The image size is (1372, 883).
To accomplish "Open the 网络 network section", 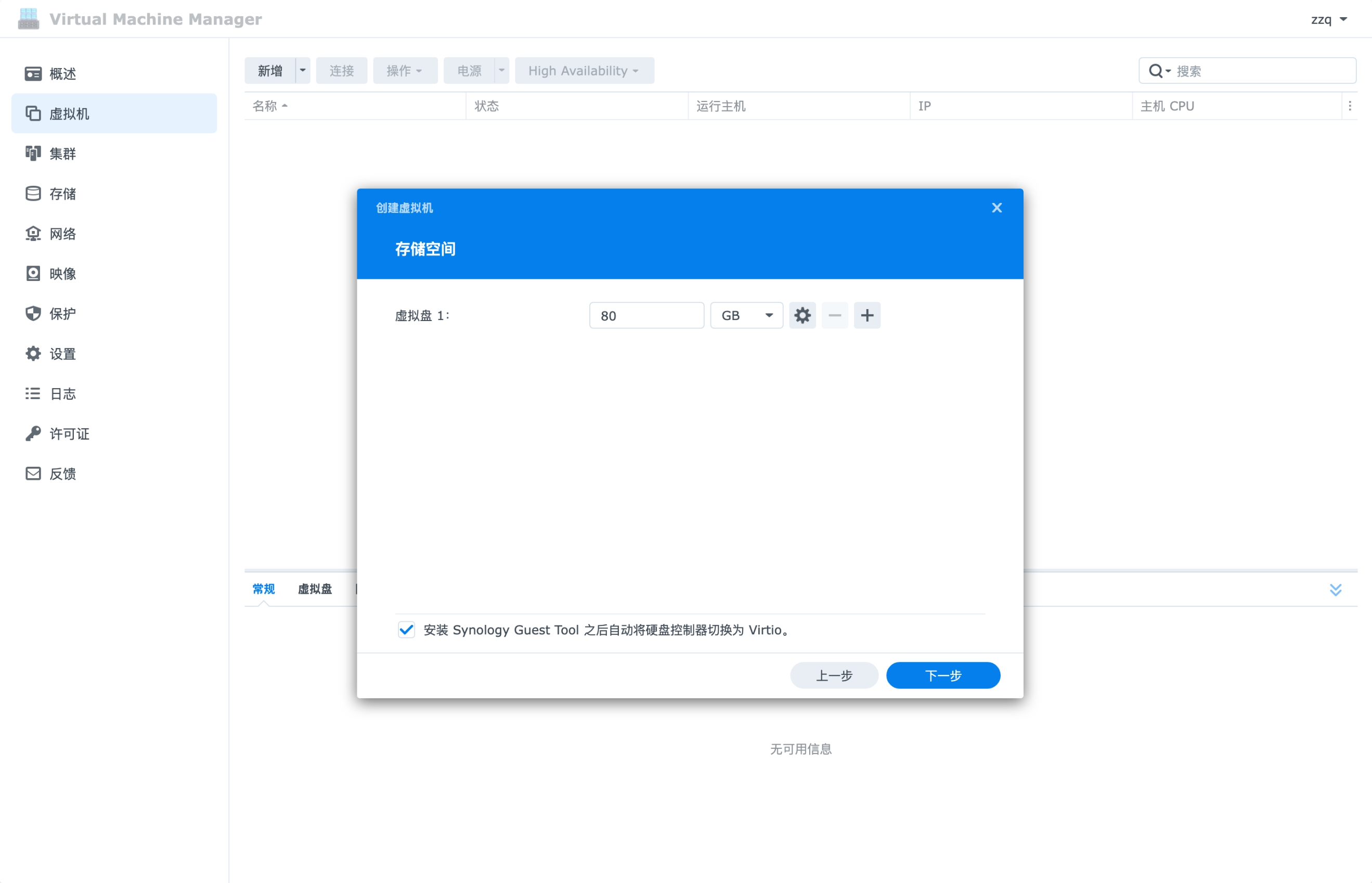I will click(62, 234).
